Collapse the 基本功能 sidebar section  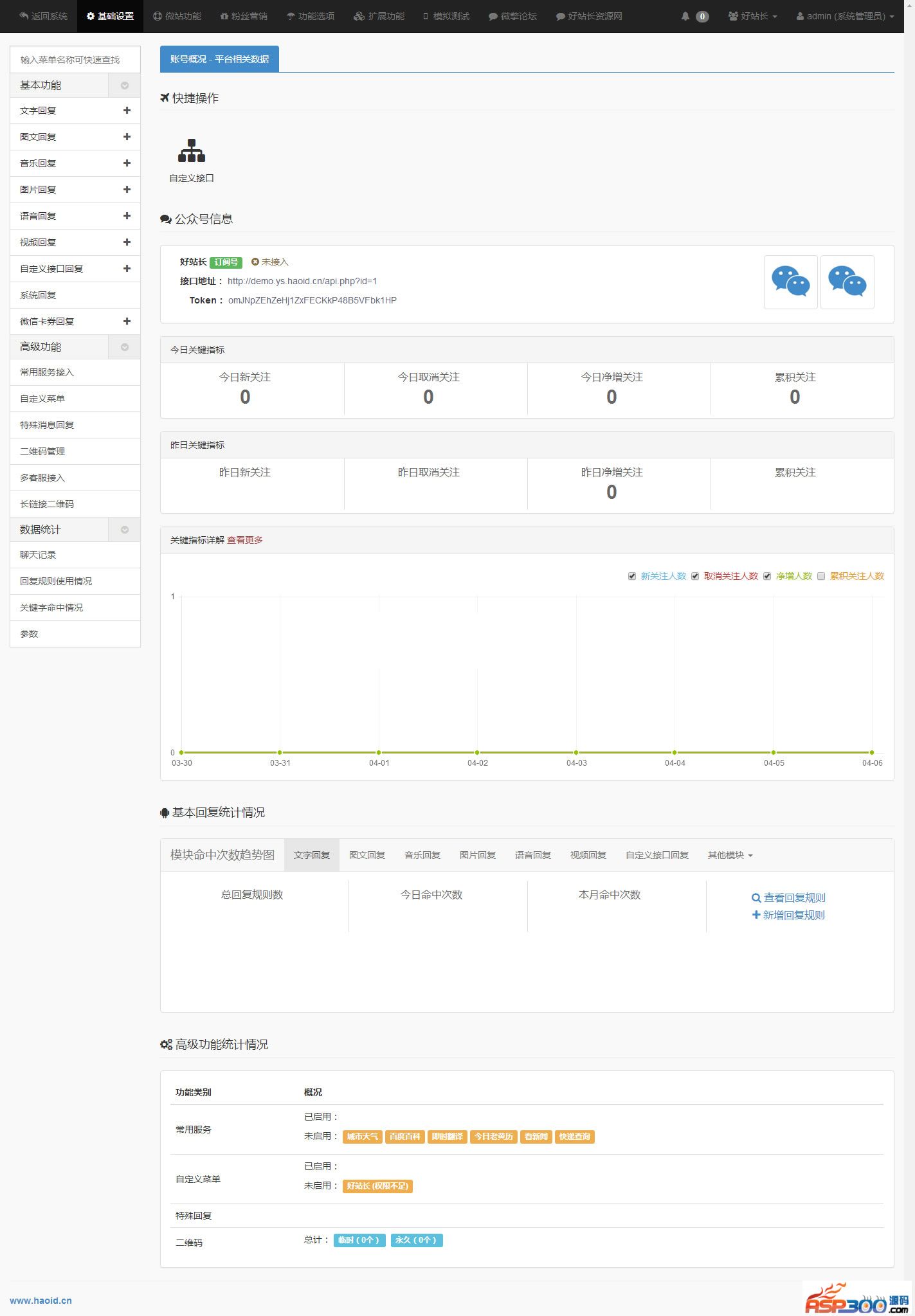(x=125, y=86)
